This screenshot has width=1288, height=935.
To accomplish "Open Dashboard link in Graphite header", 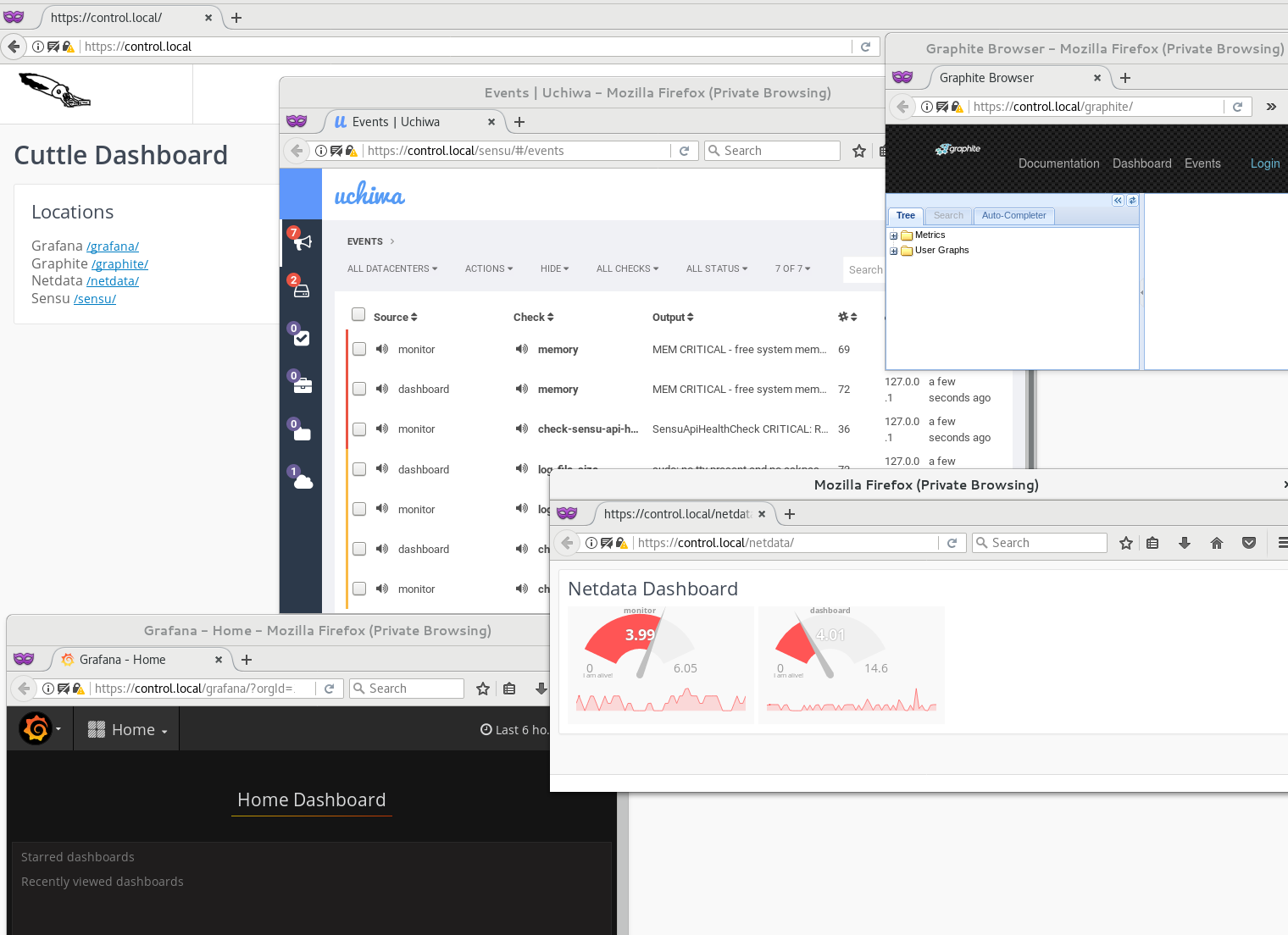I will pyautogui.click(x=1141, y=163).
